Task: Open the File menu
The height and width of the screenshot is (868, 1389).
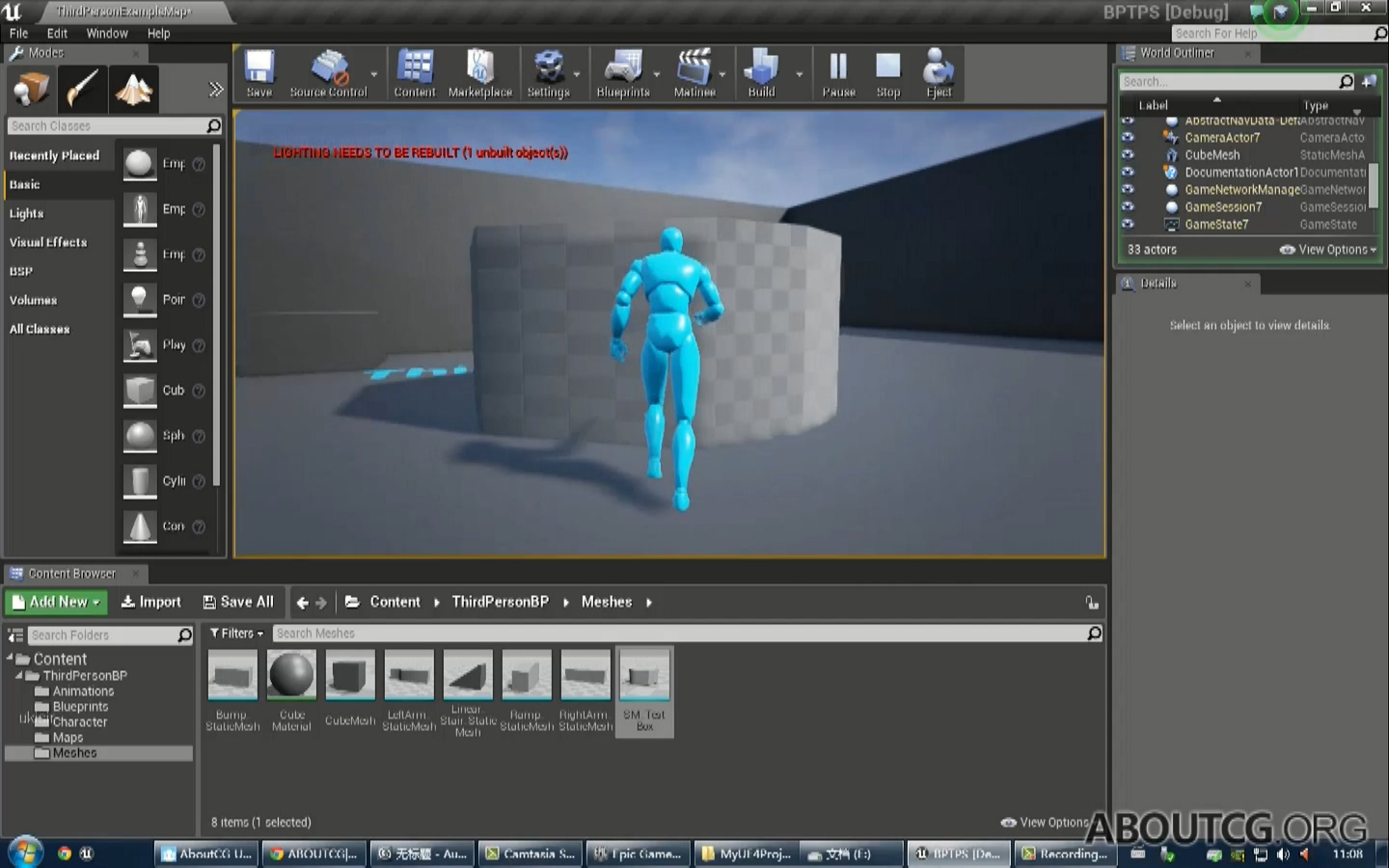Action: (x=18, y=33)
